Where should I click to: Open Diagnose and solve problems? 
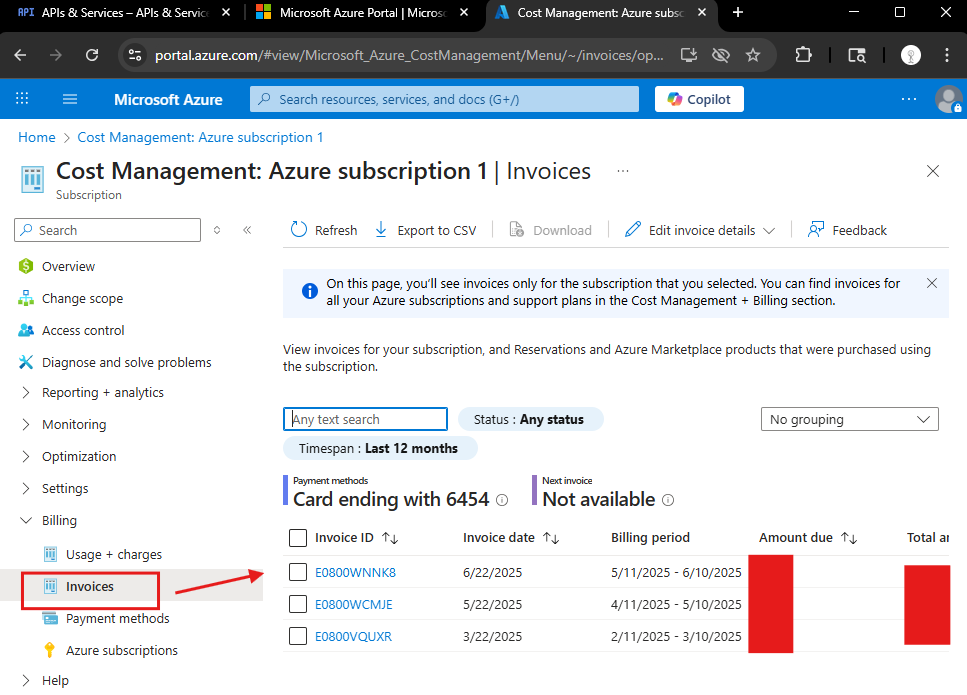tap(126, 363)
